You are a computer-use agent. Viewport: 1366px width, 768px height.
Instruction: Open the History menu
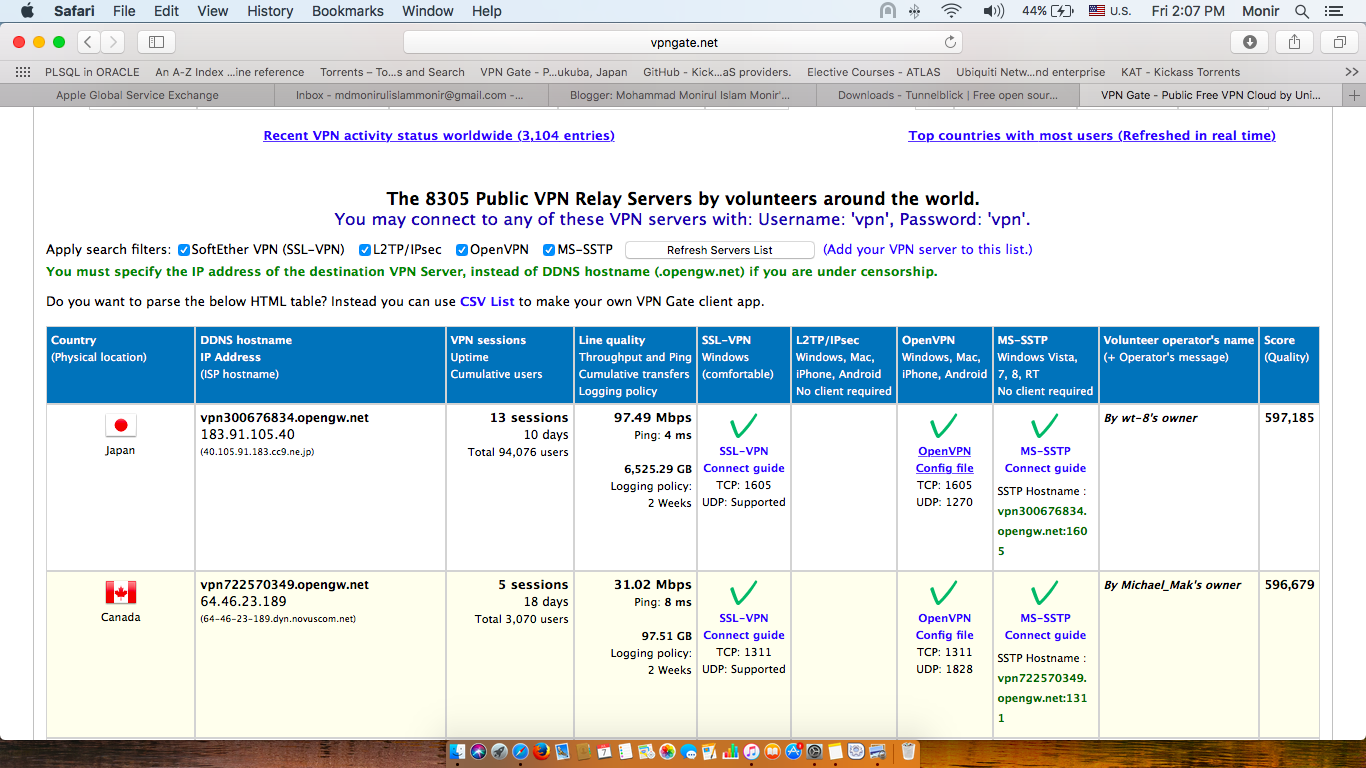click(270, 11)
